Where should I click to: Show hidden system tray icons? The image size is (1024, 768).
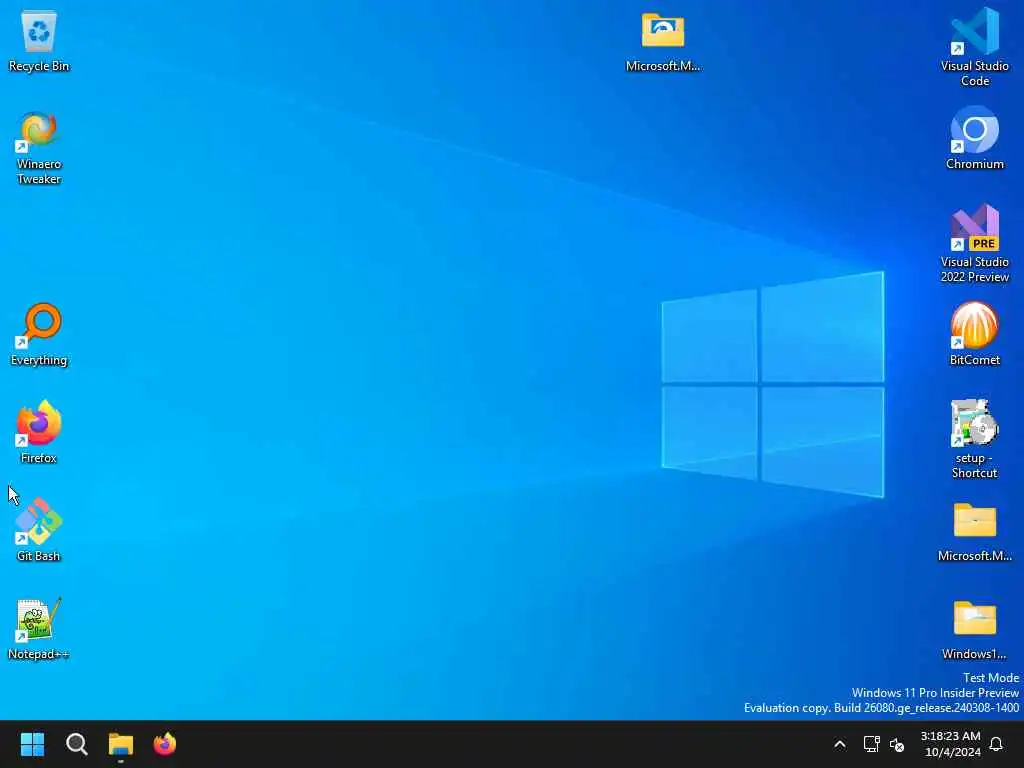(x=840, y=744)
